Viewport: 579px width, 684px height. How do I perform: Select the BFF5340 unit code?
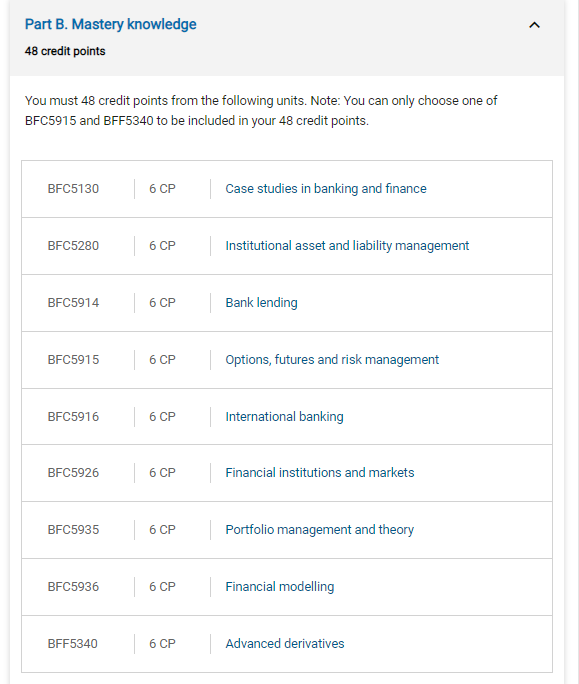point(72,643)
